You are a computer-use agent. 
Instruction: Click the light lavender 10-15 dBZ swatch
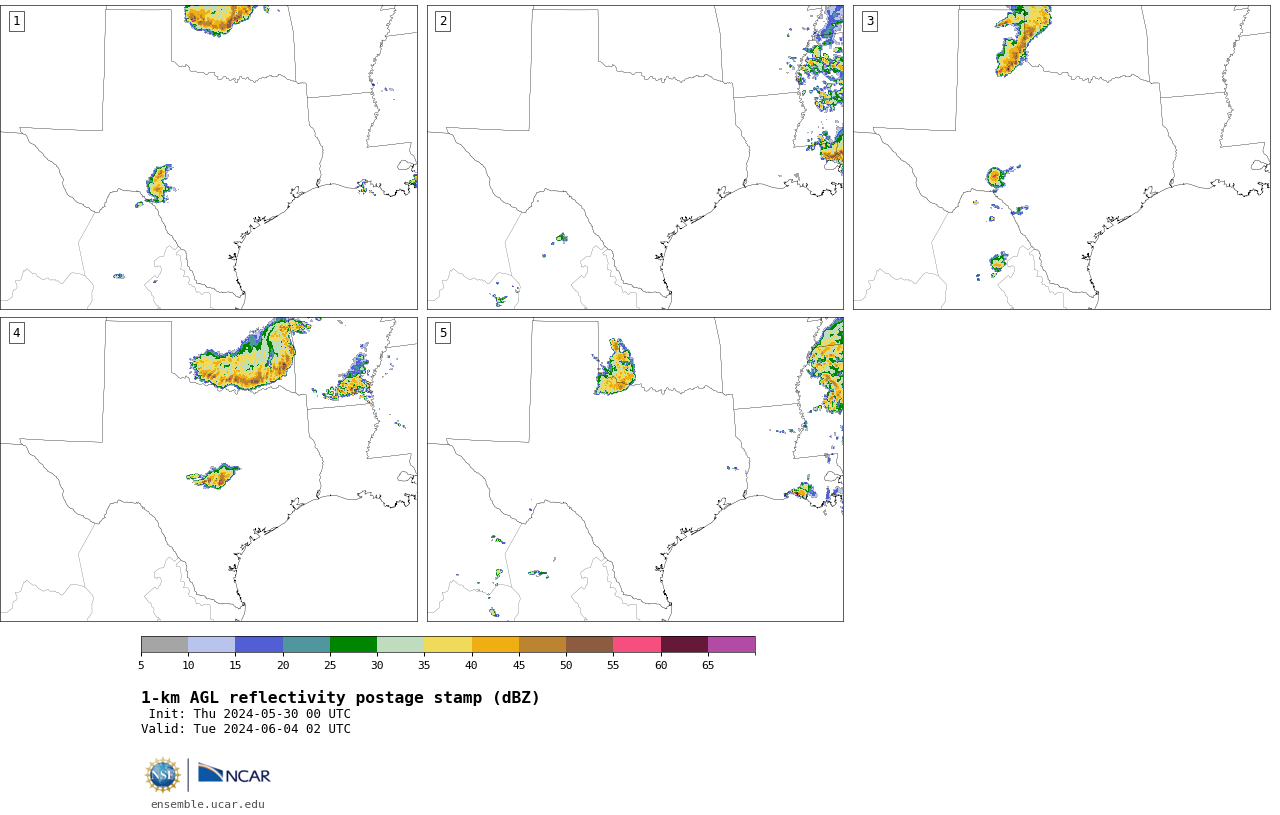point(211,644)
